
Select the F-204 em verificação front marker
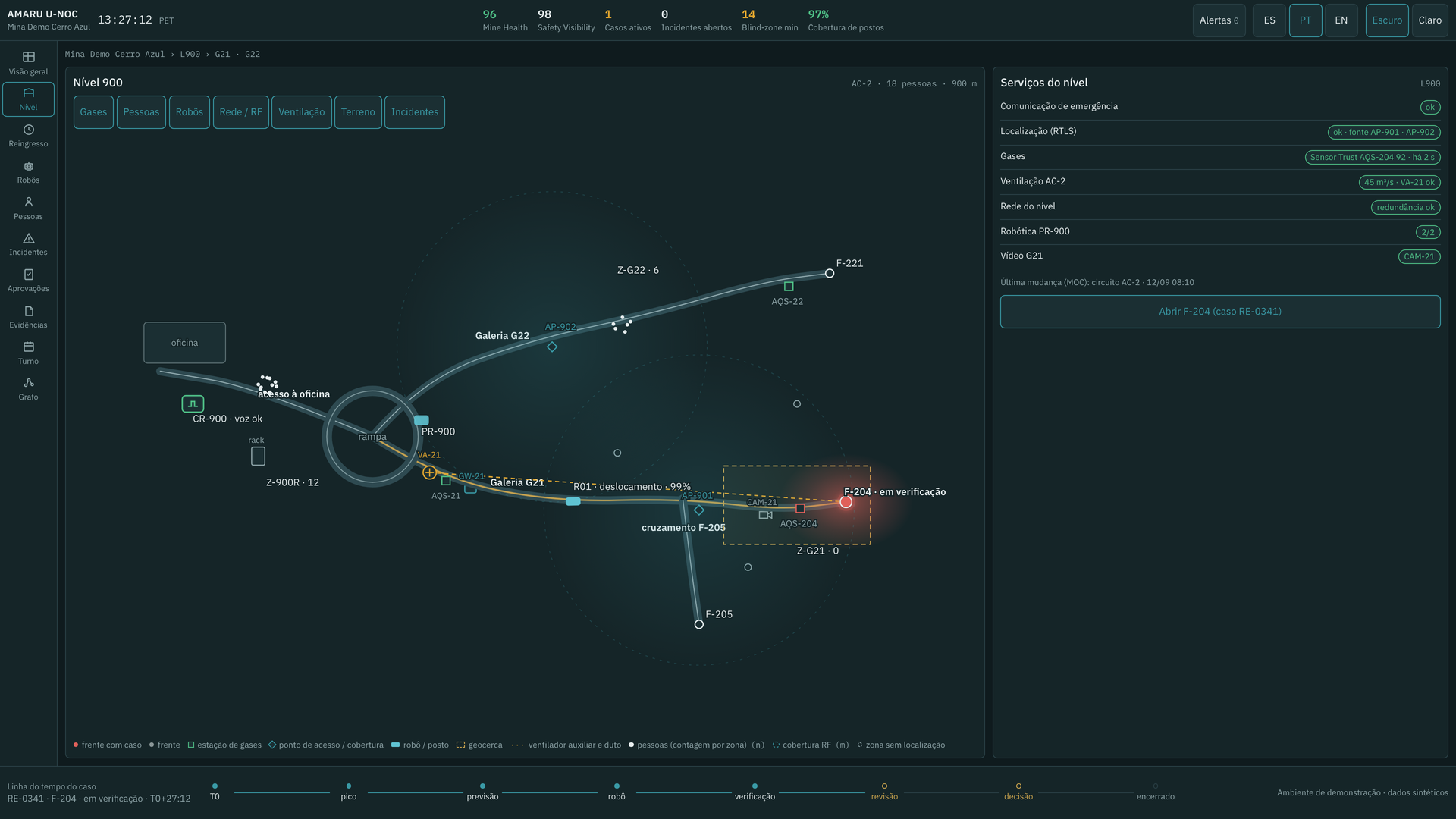pyautogui.click(x=846, y=502)
